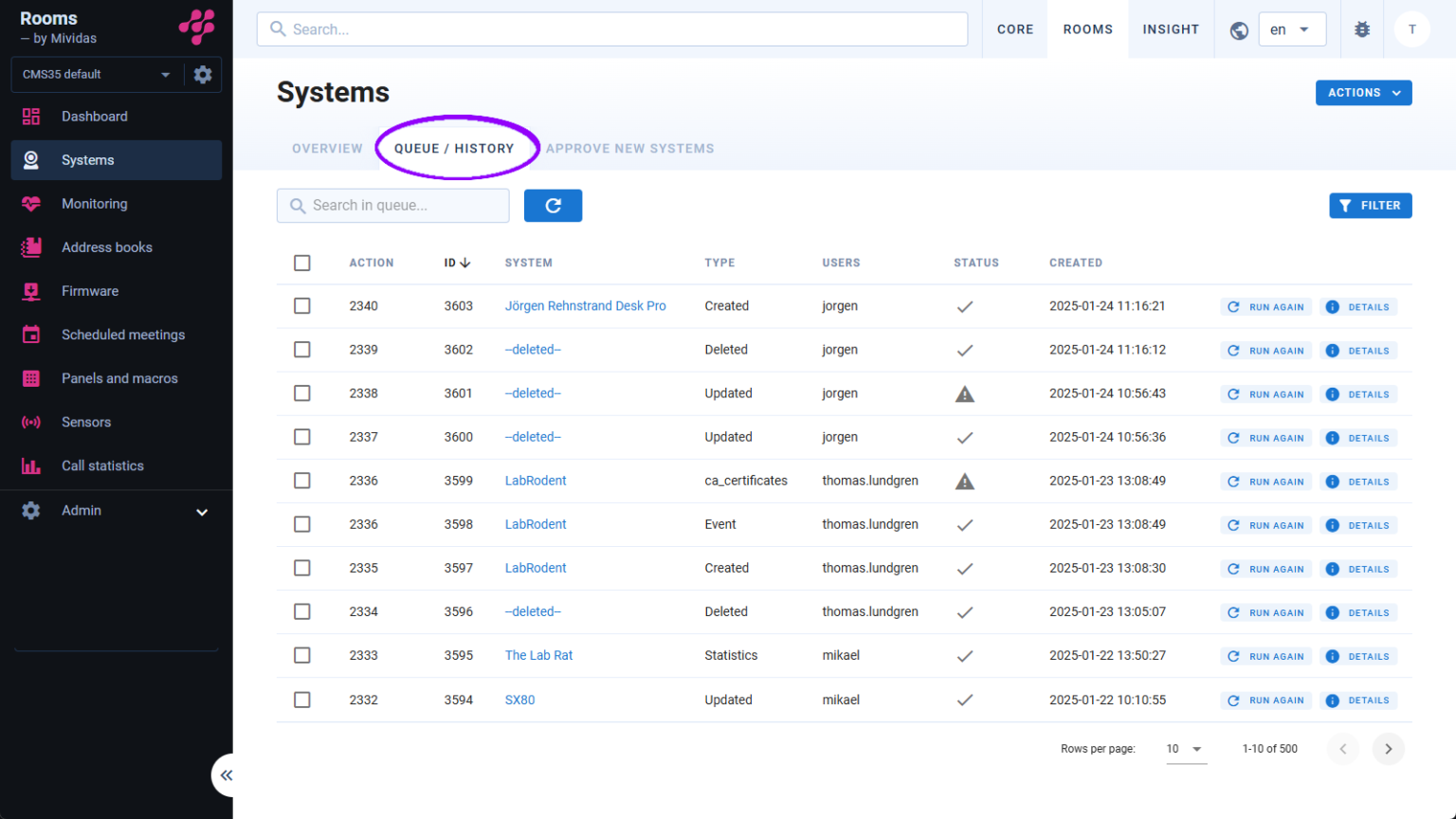Click RUN AGAIN for ID 3603
The width and height of the screenshot is (1456, 819).
1266,307
